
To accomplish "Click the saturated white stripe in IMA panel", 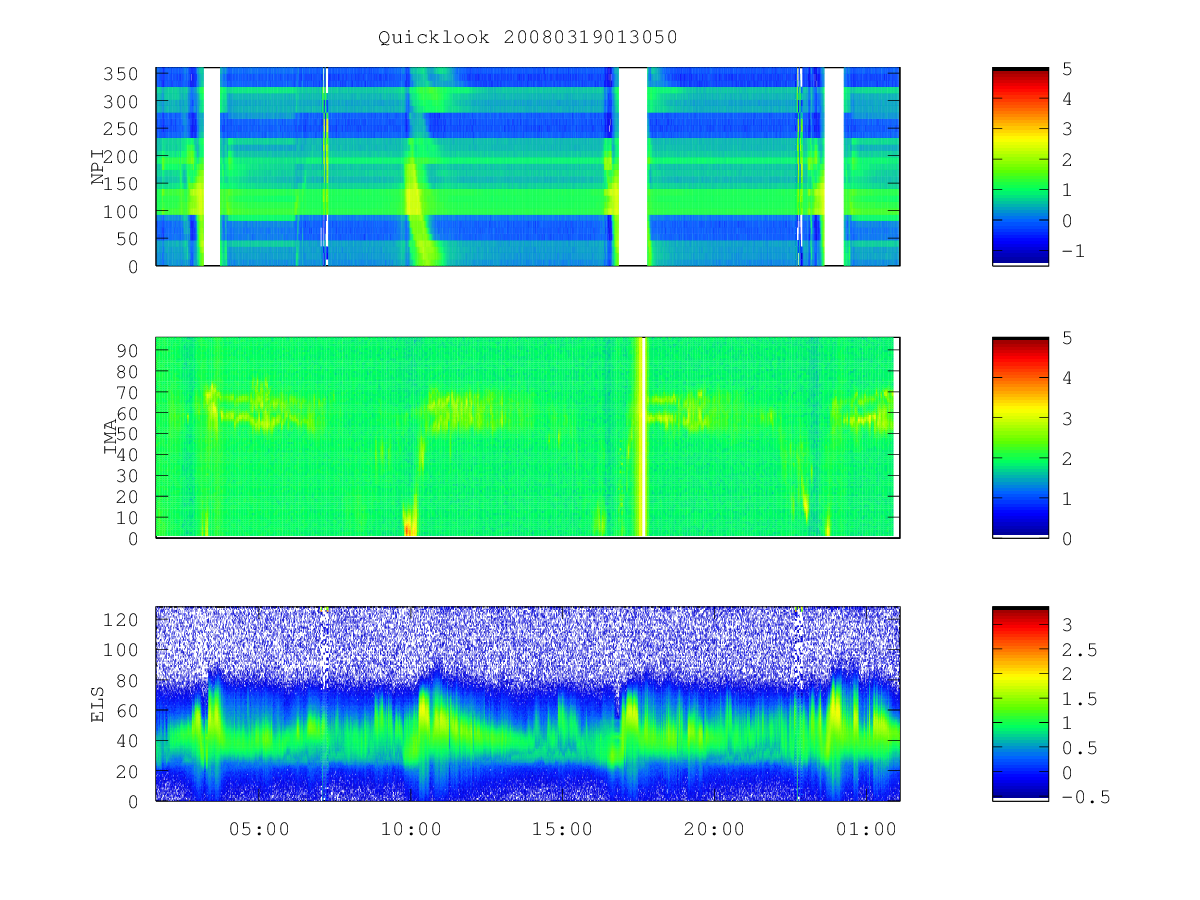I will [642, 438].
